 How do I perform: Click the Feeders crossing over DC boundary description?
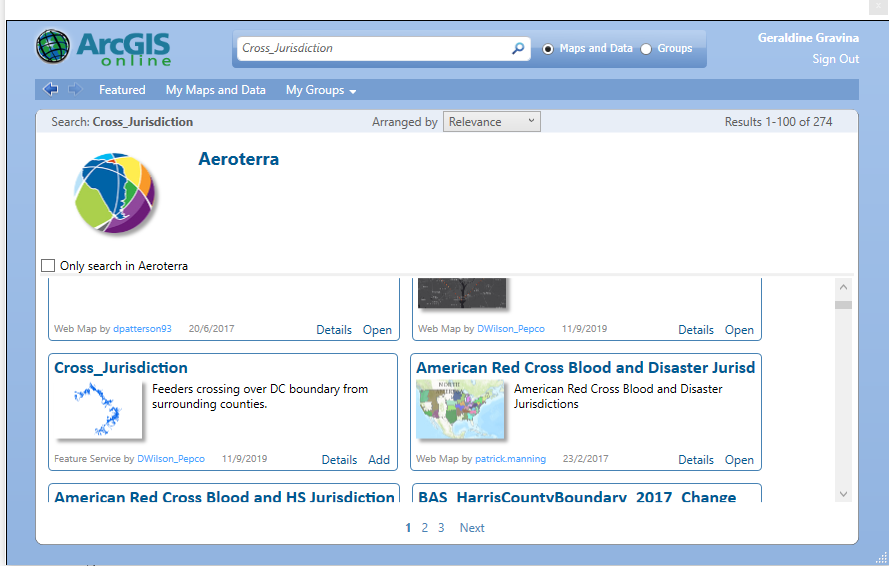[x=260, y=396]
